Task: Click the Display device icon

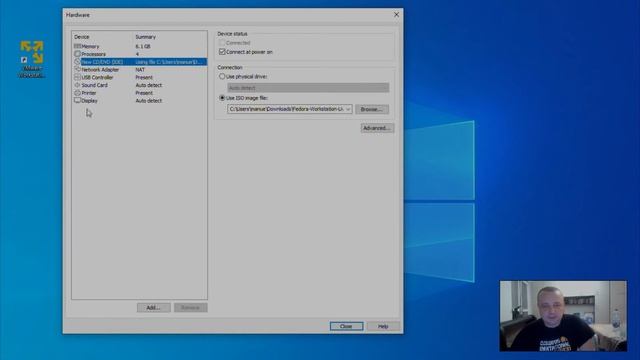Action: (x=78, y=100)
